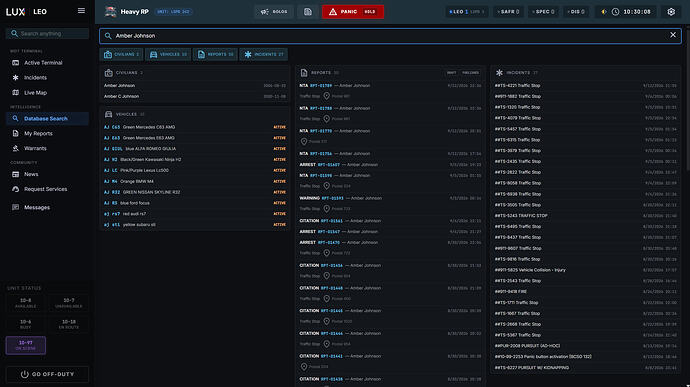Filter results by the Incidents tab
The width and height of the screenshot is (690, 387).
[x=264, y=55]
